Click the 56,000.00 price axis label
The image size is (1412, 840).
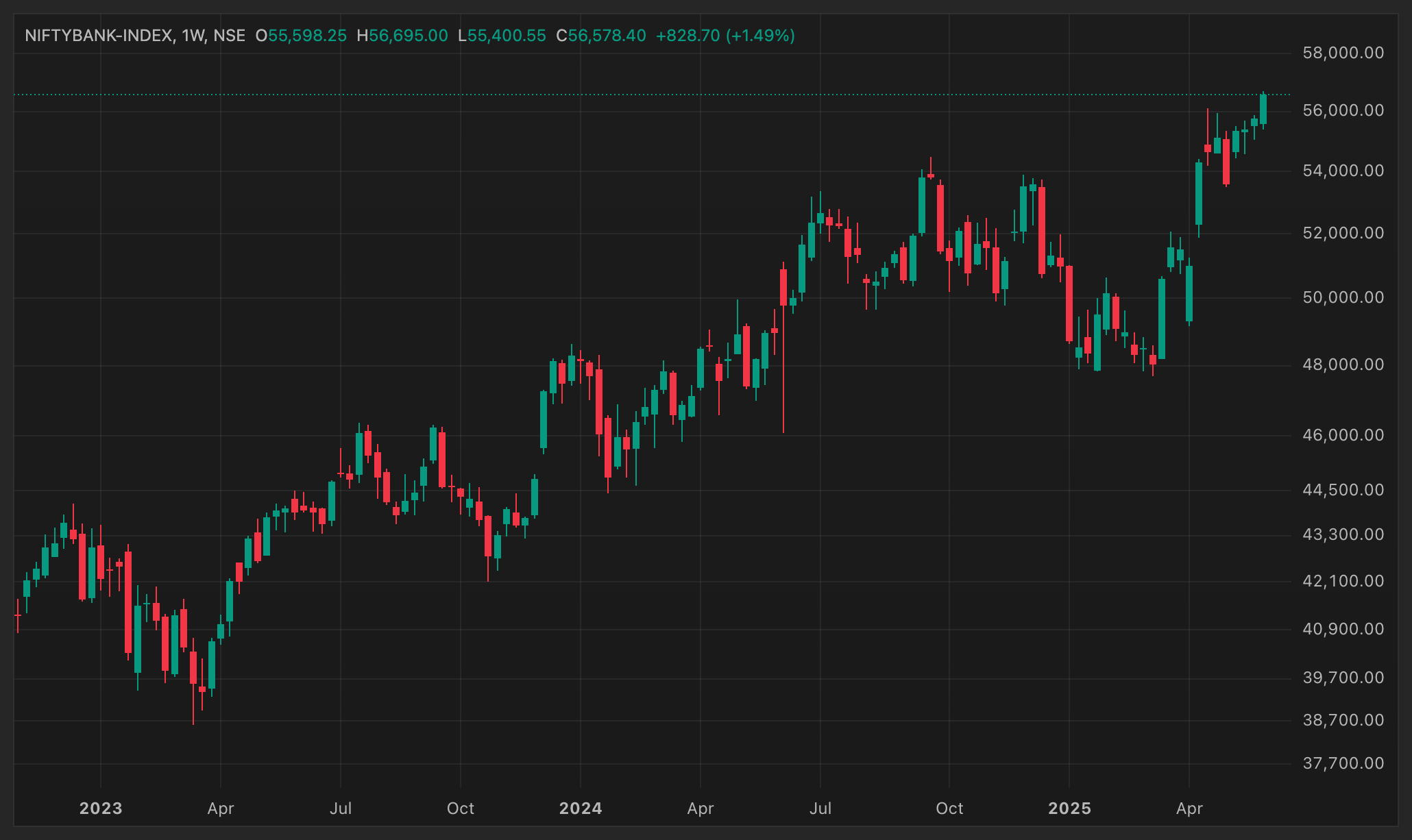pyautogui.click(x=1343, y=110)
